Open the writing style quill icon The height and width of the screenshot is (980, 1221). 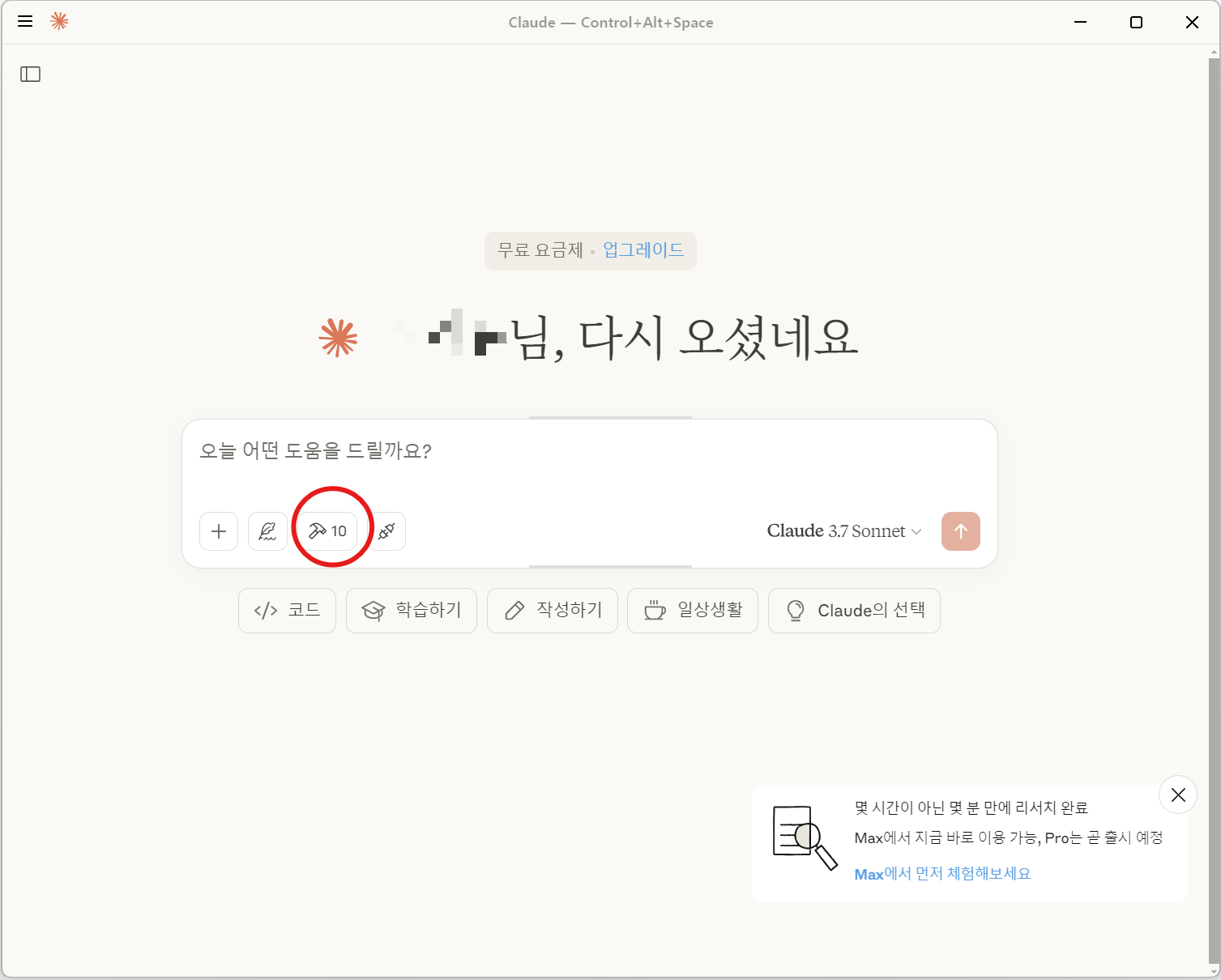[x=267, y=531]
